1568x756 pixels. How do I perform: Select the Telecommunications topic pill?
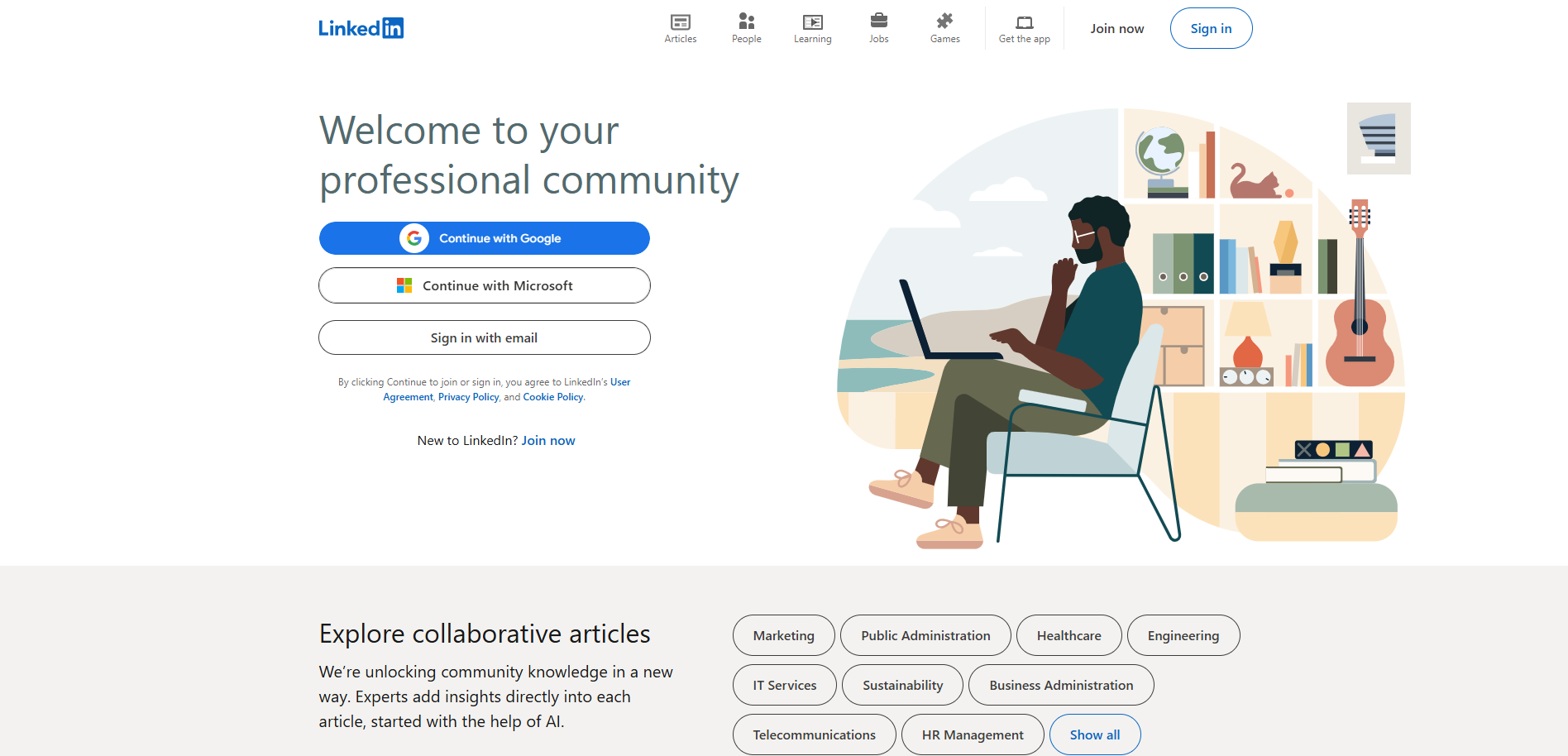[x=815, y=734]
